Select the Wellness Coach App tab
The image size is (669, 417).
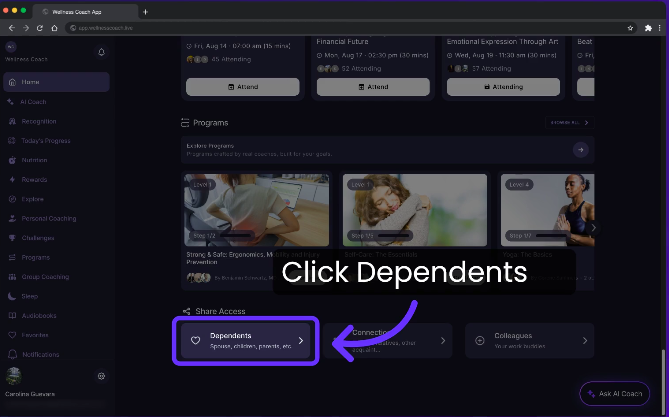pyautogui.click(x=85, y=12)
